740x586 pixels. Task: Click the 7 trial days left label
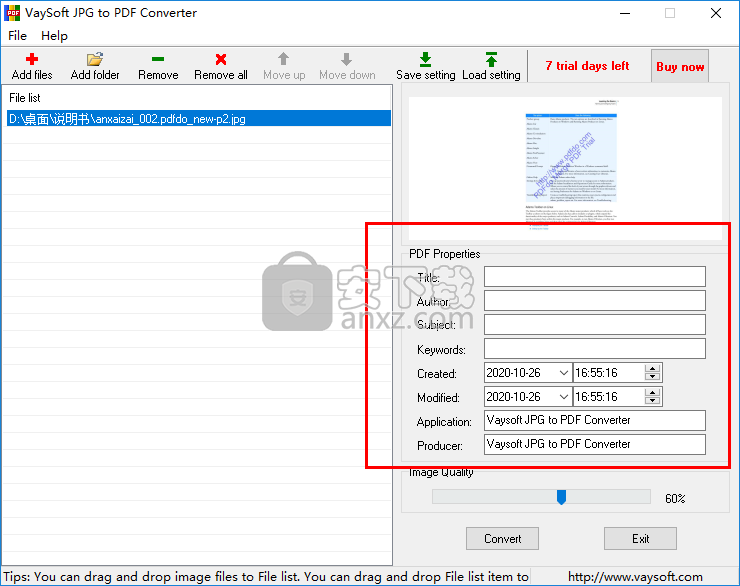click(x=587, y=66)
